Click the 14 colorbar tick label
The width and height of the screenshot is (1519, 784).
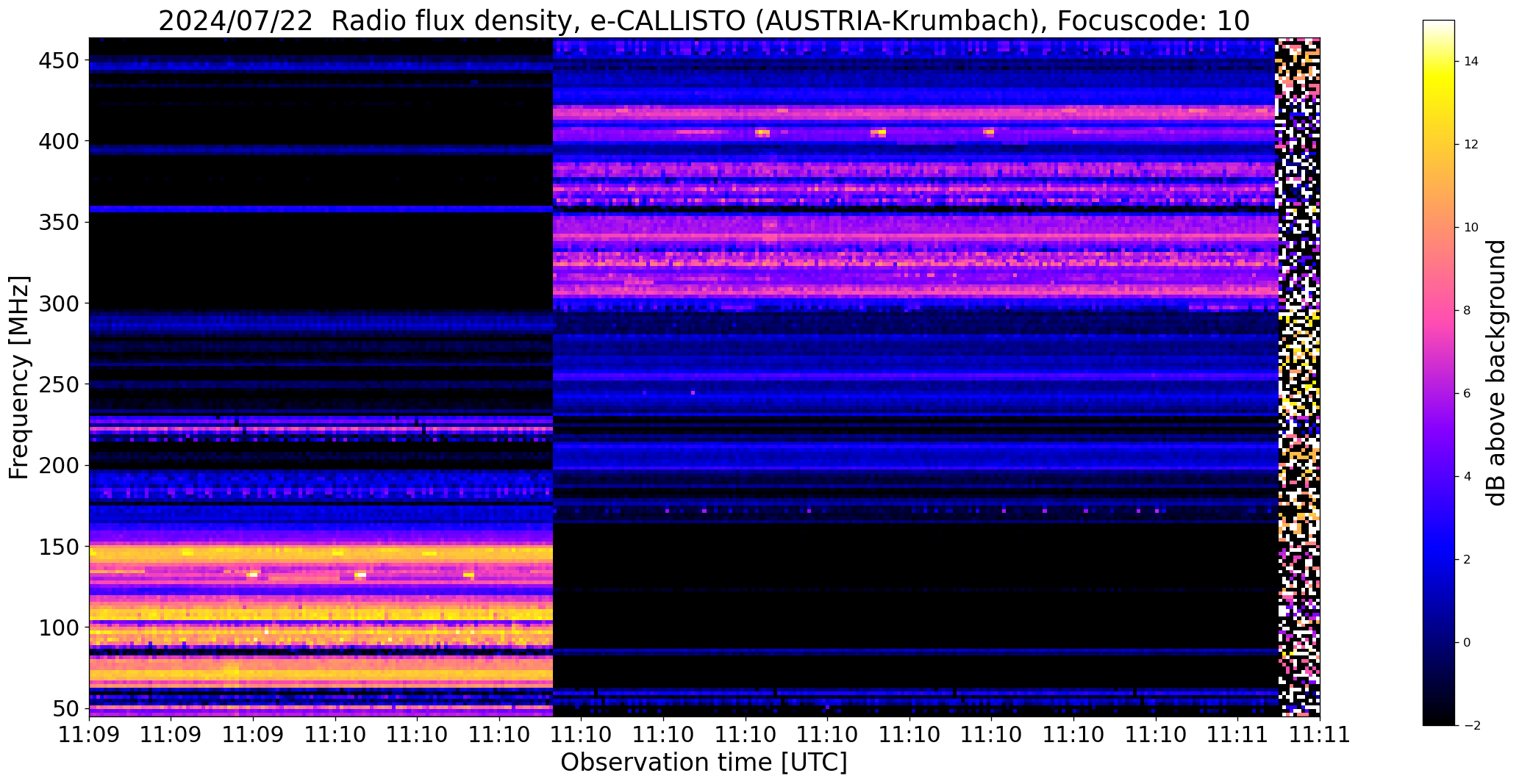pos(1471,61)
